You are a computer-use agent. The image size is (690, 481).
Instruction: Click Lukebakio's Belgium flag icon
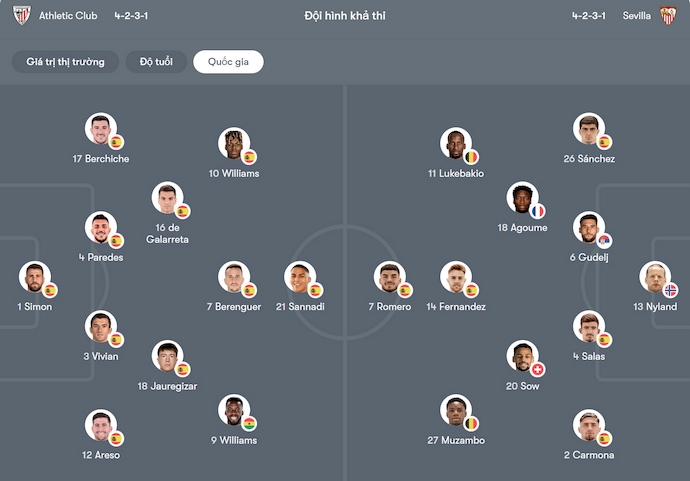coord(471,157)
